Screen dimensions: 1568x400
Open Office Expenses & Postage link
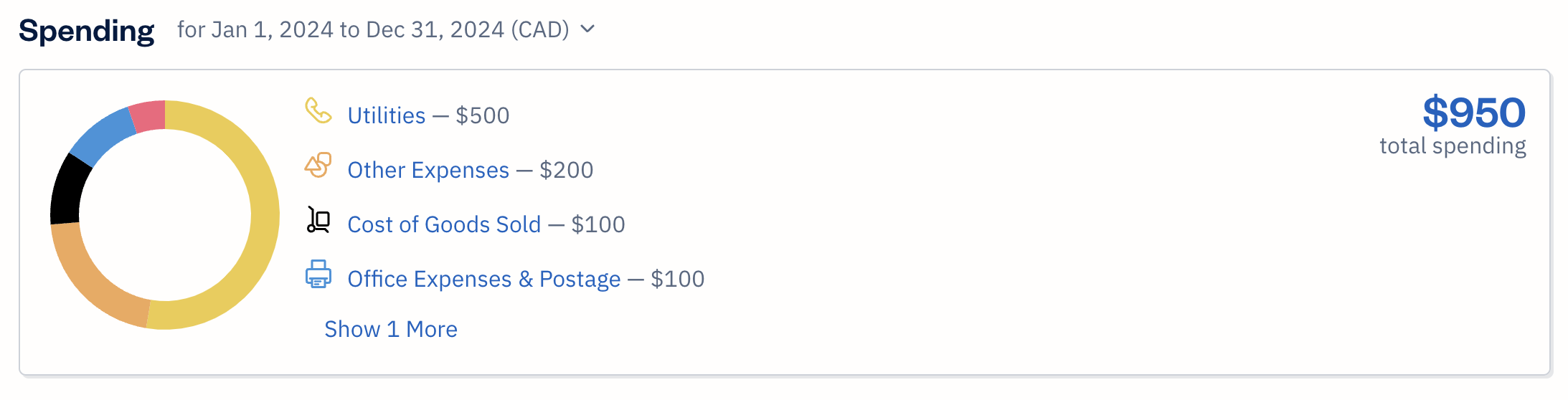click(484, 279)
